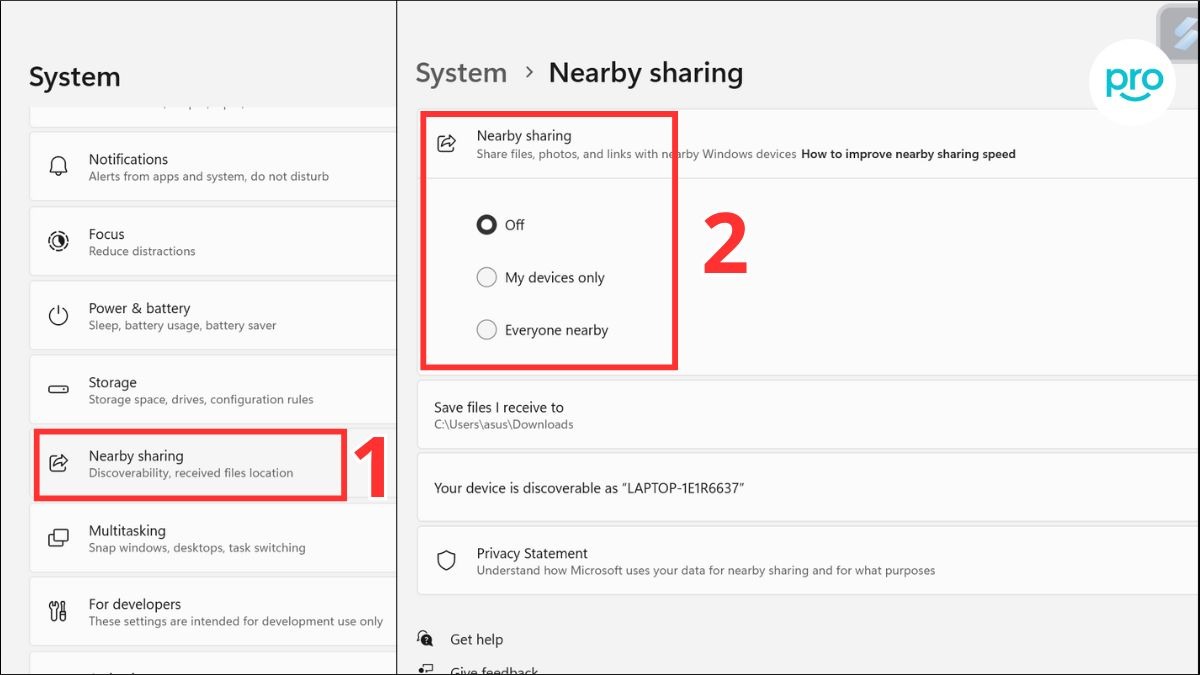Click the Notifications bell icon
1200x675 pixels.
coord(59,166)
